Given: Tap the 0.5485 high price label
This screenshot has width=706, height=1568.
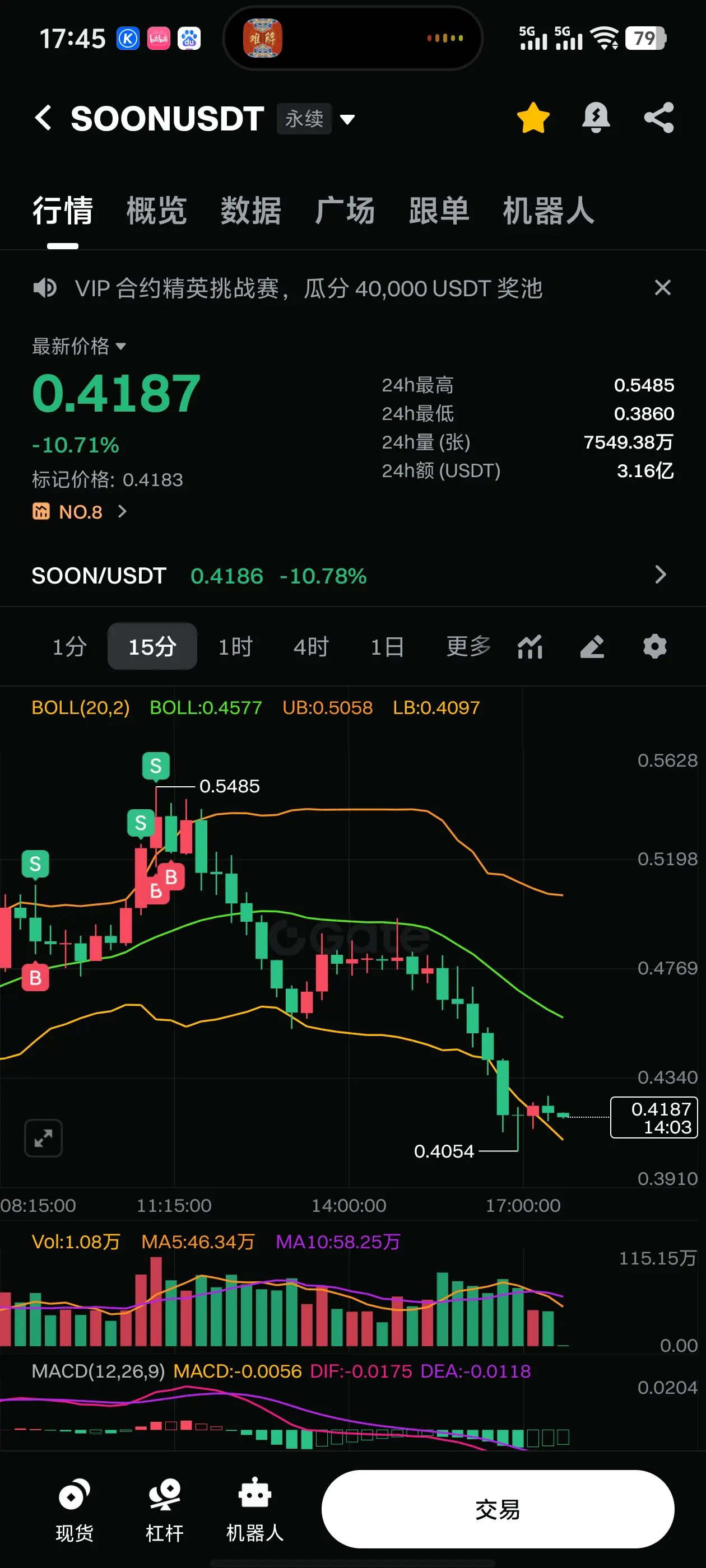Looking at the screenshot, I should 230,786.
